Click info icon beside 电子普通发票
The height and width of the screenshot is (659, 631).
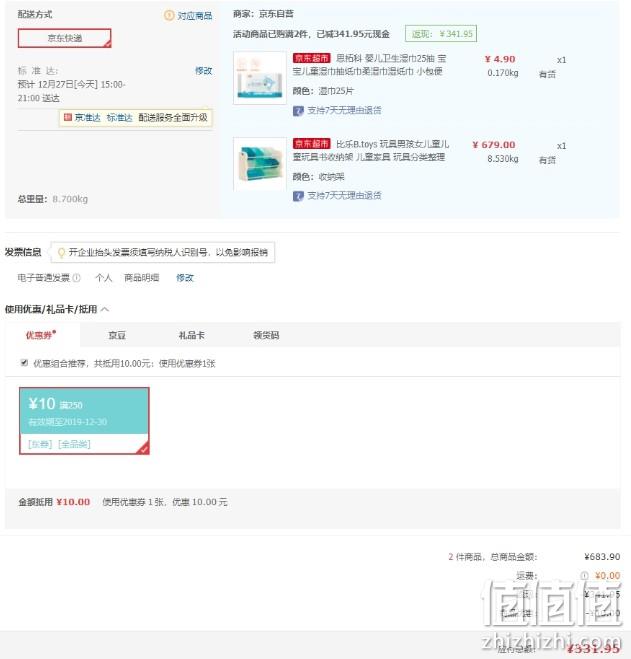coord(76,278)
